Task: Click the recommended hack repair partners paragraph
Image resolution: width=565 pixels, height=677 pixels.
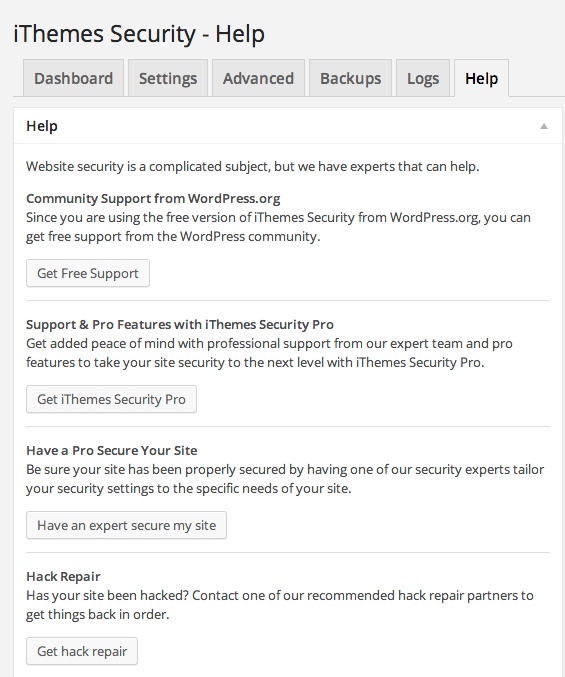Action: click(x=280, y=605)
